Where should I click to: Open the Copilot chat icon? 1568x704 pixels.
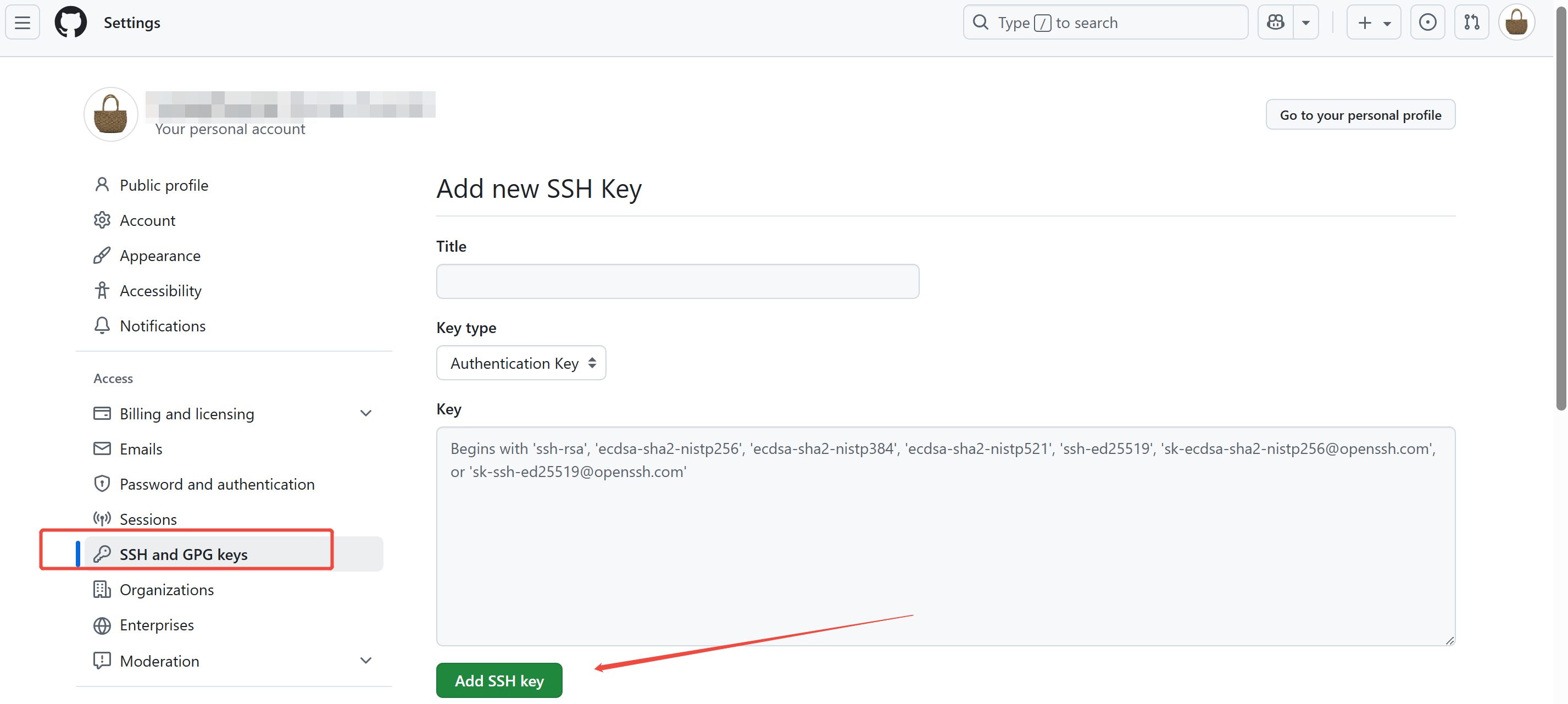click(1275, 23)
